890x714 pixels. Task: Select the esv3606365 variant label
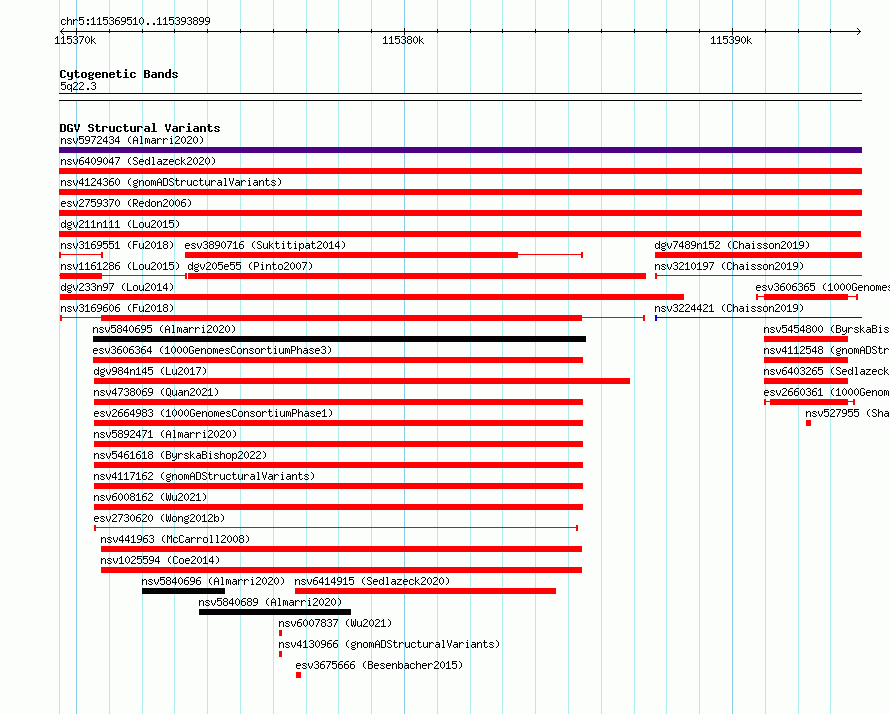(x=822, y=287)
